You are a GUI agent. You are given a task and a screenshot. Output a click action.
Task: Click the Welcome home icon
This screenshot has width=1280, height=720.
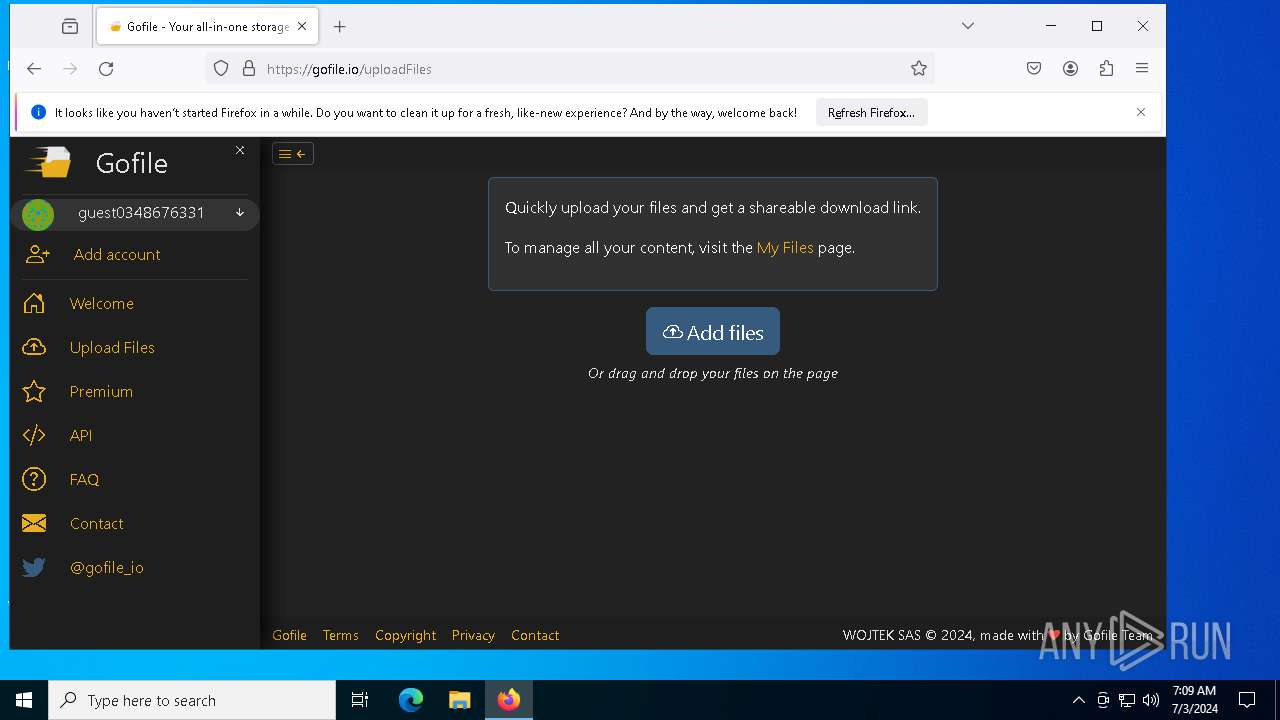click(x=34, y=303)
